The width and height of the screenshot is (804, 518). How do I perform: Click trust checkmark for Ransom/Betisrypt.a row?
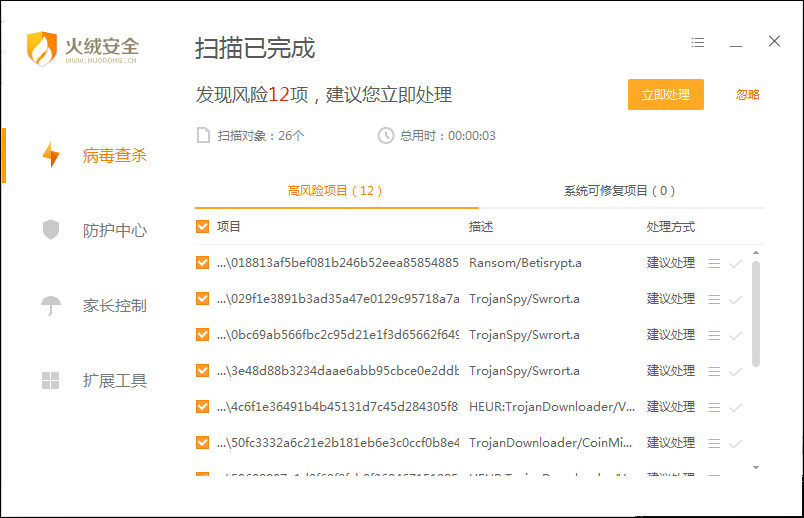735,264
